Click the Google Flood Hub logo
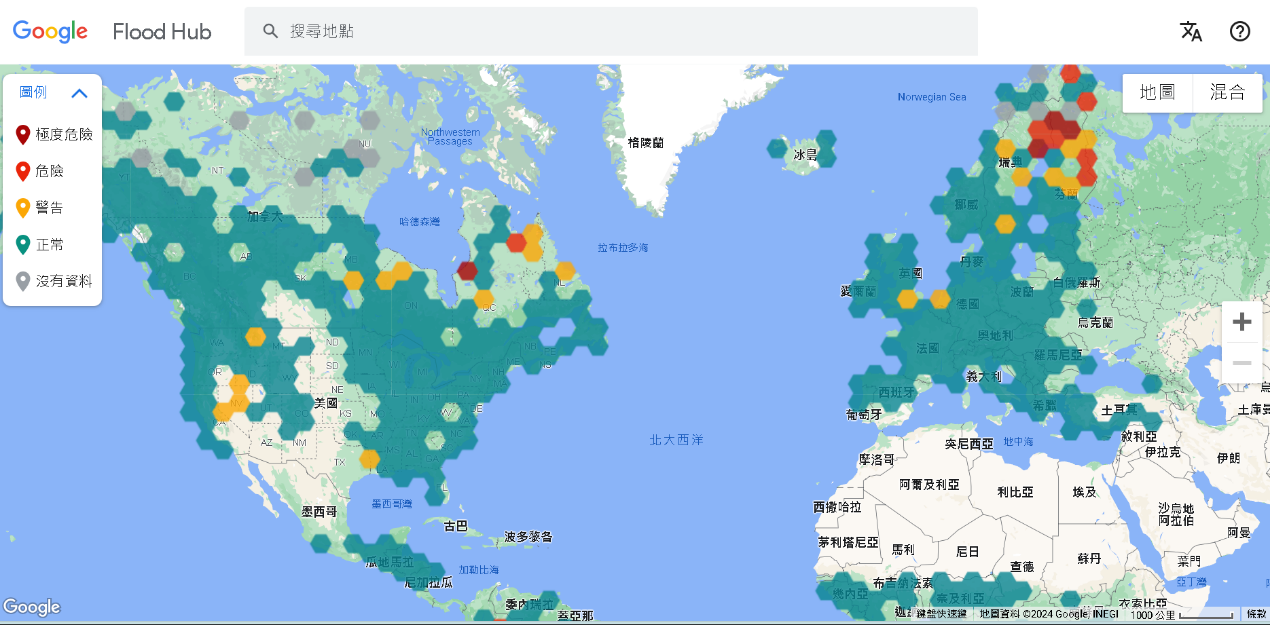 (112, 32)
